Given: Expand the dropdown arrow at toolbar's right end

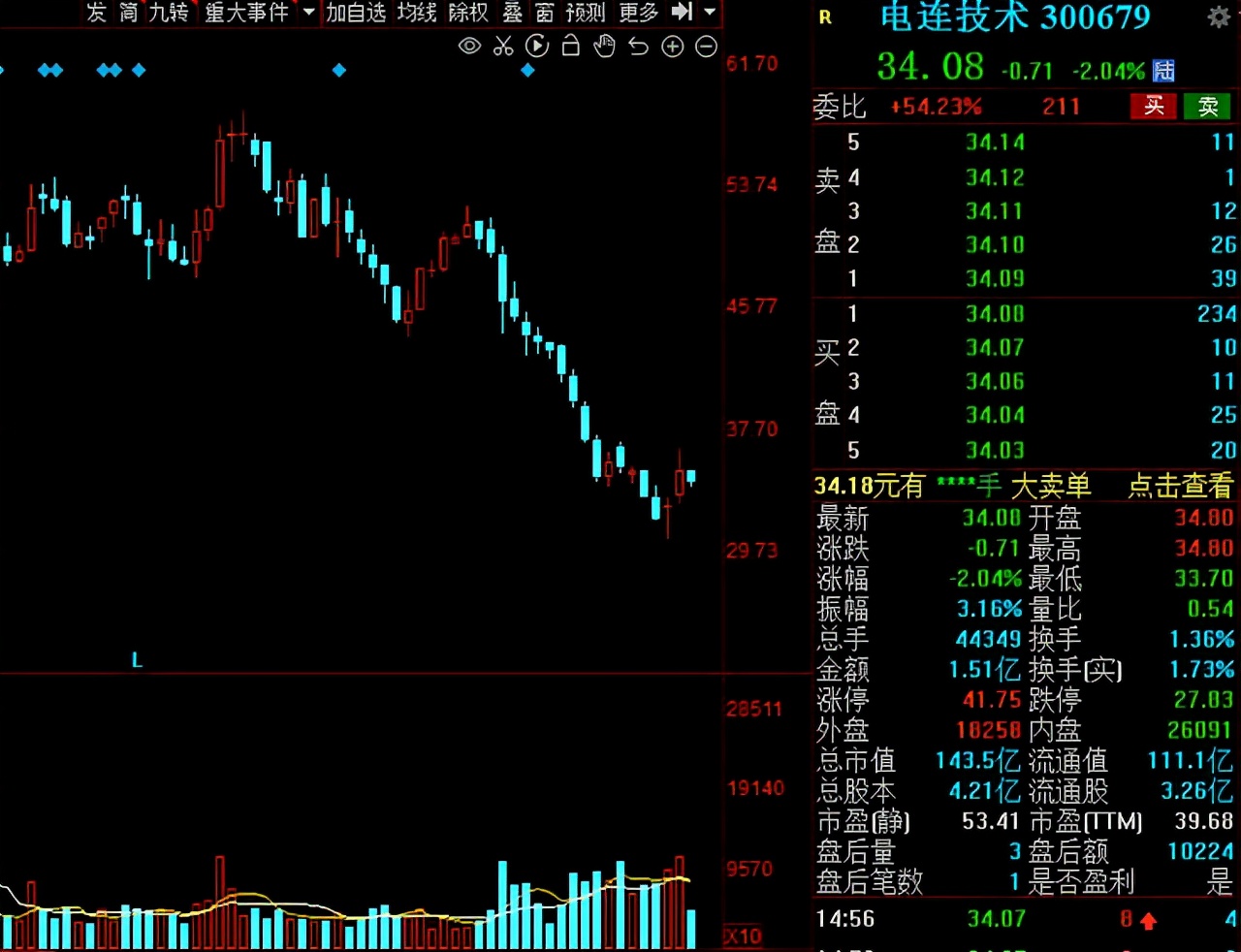Looking at the screenshot, I should [710, 12].
